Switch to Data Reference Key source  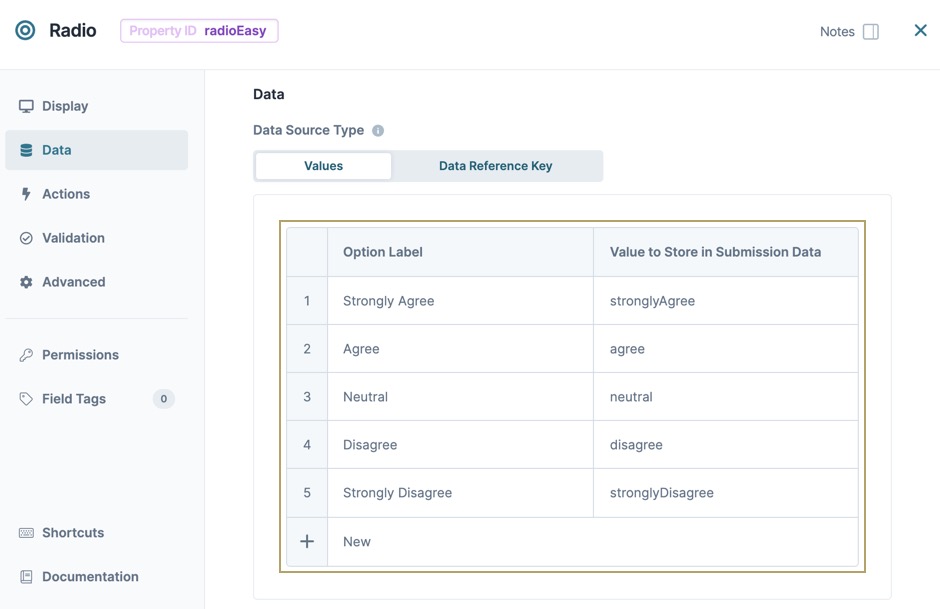click(496, 166)
